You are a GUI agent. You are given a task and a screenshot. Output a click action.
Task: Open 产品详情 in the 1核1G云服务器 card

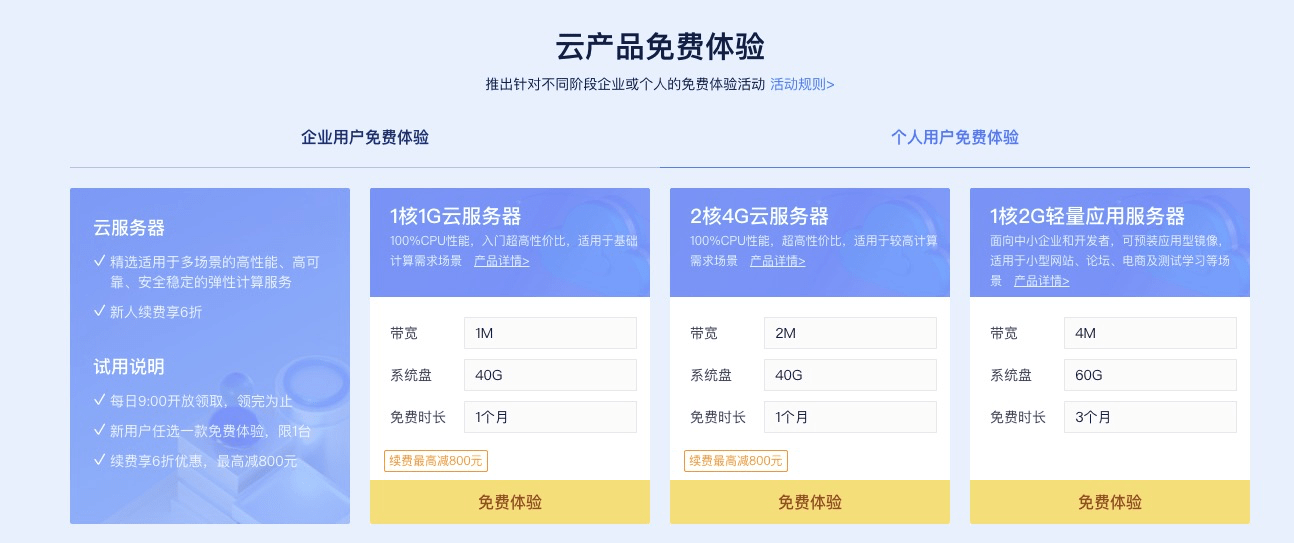pos(501,261)
